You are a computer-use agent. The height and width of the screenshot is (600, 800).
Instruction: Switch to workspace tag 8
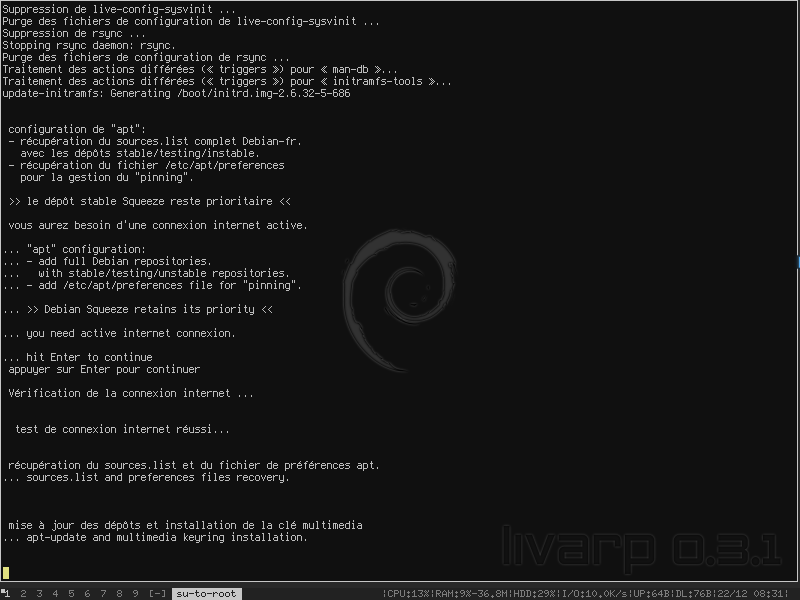point(119,593)
